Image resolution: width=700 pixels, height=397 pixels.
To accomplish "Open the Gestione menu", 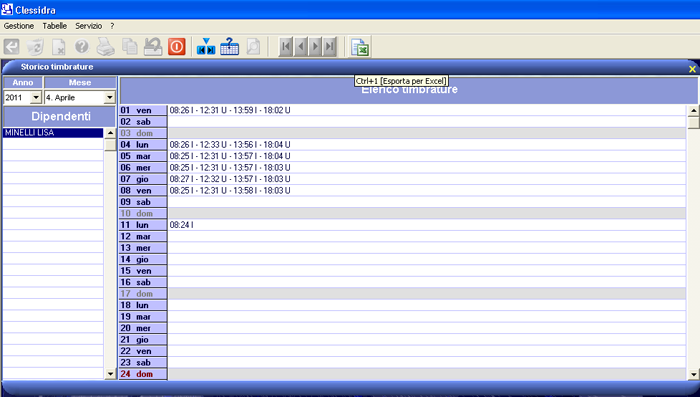I will coord(19,26).
